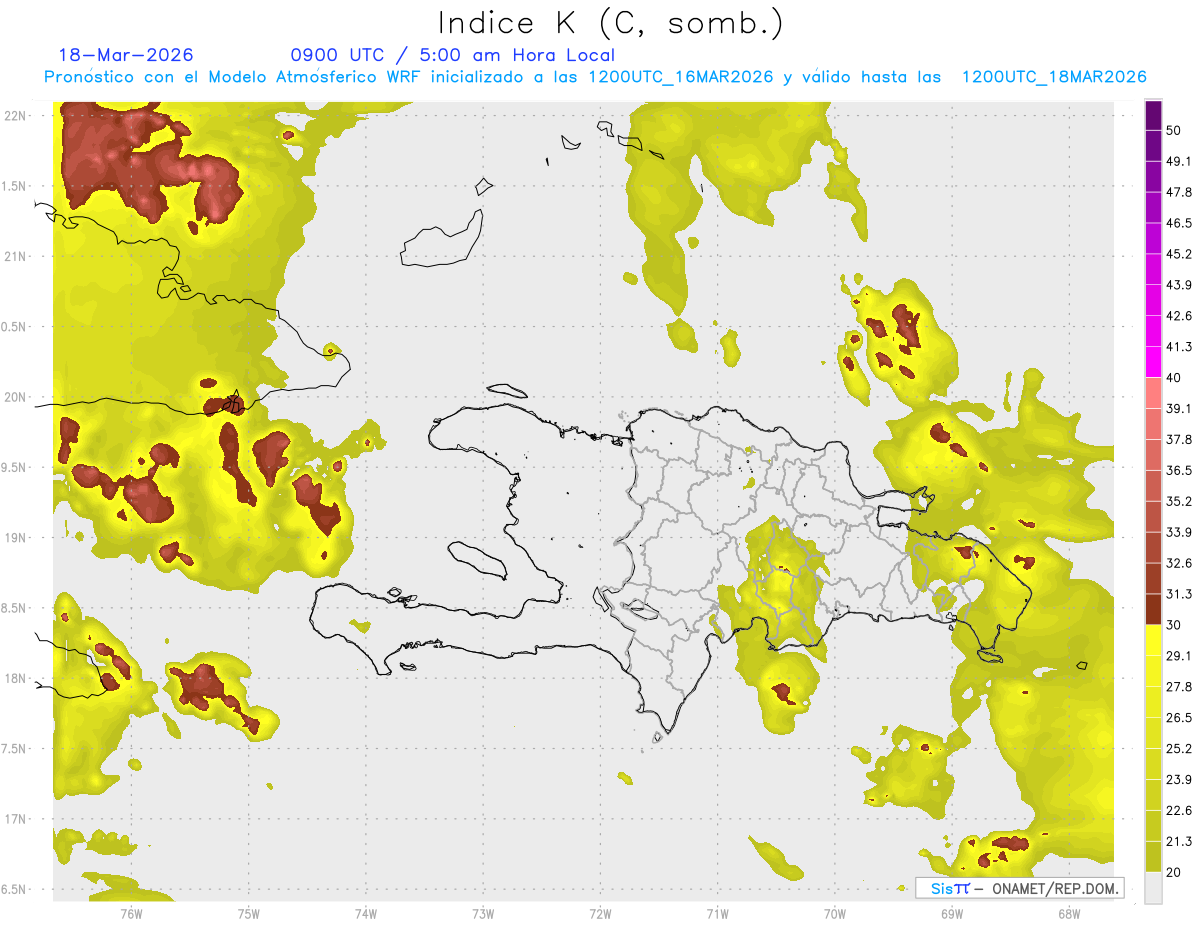The width and height of the screenshot is (1200, 927).
Task: Click the '69W' longitude label
Action: tap(952, 913)
